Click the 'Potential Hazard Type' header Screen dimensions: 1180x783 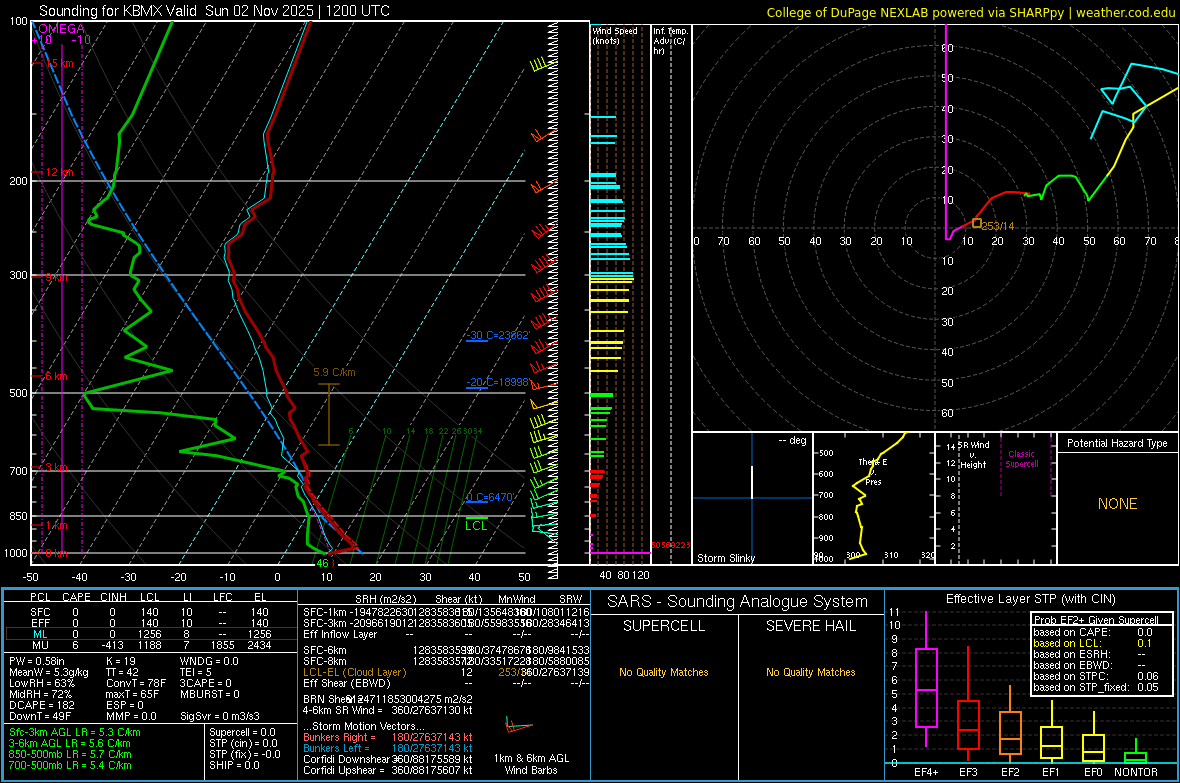click(1117, 443)
